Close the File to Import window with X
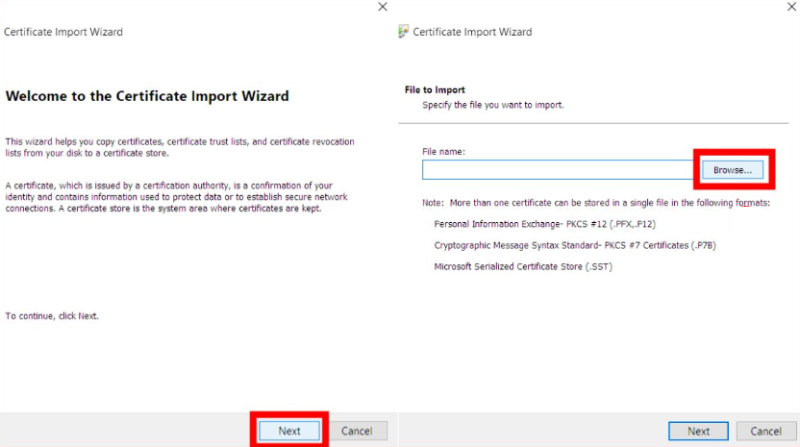 (792, 7)
